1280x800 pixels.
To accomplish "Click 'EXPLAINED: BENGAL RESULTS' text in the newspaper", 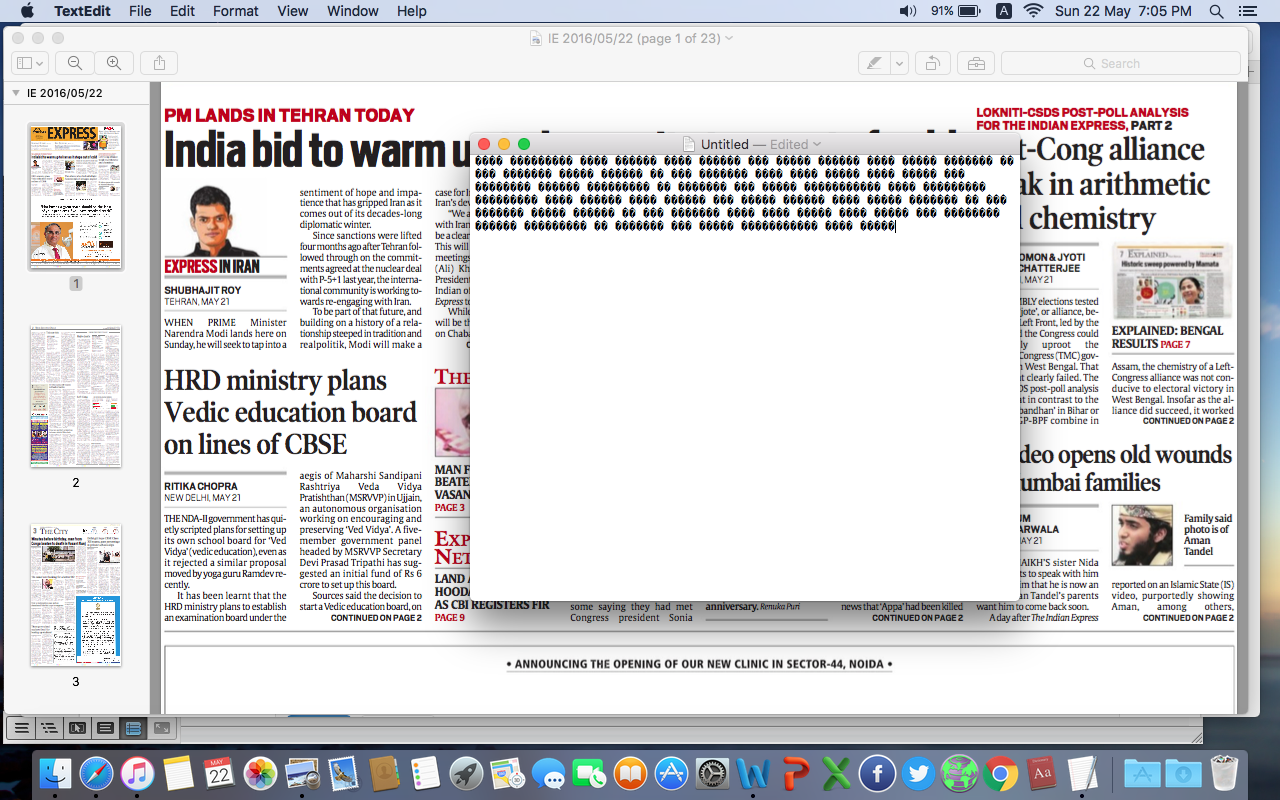I will [1168, 337].
